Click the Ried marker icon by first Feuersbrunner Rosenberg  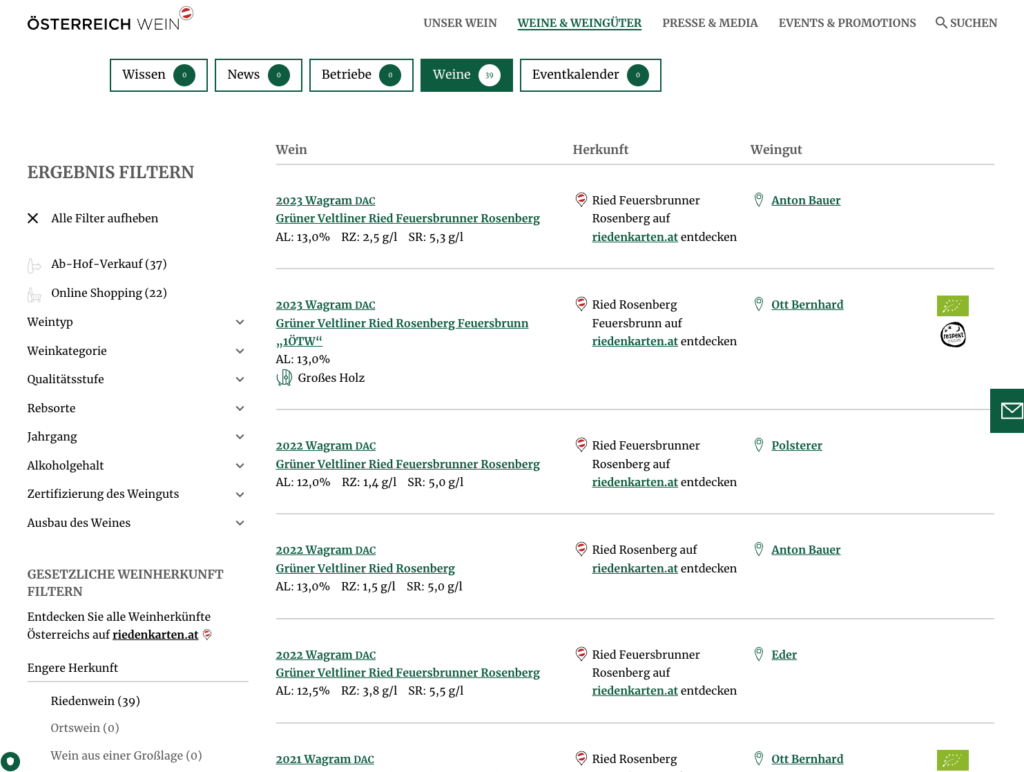pos(581,199)
